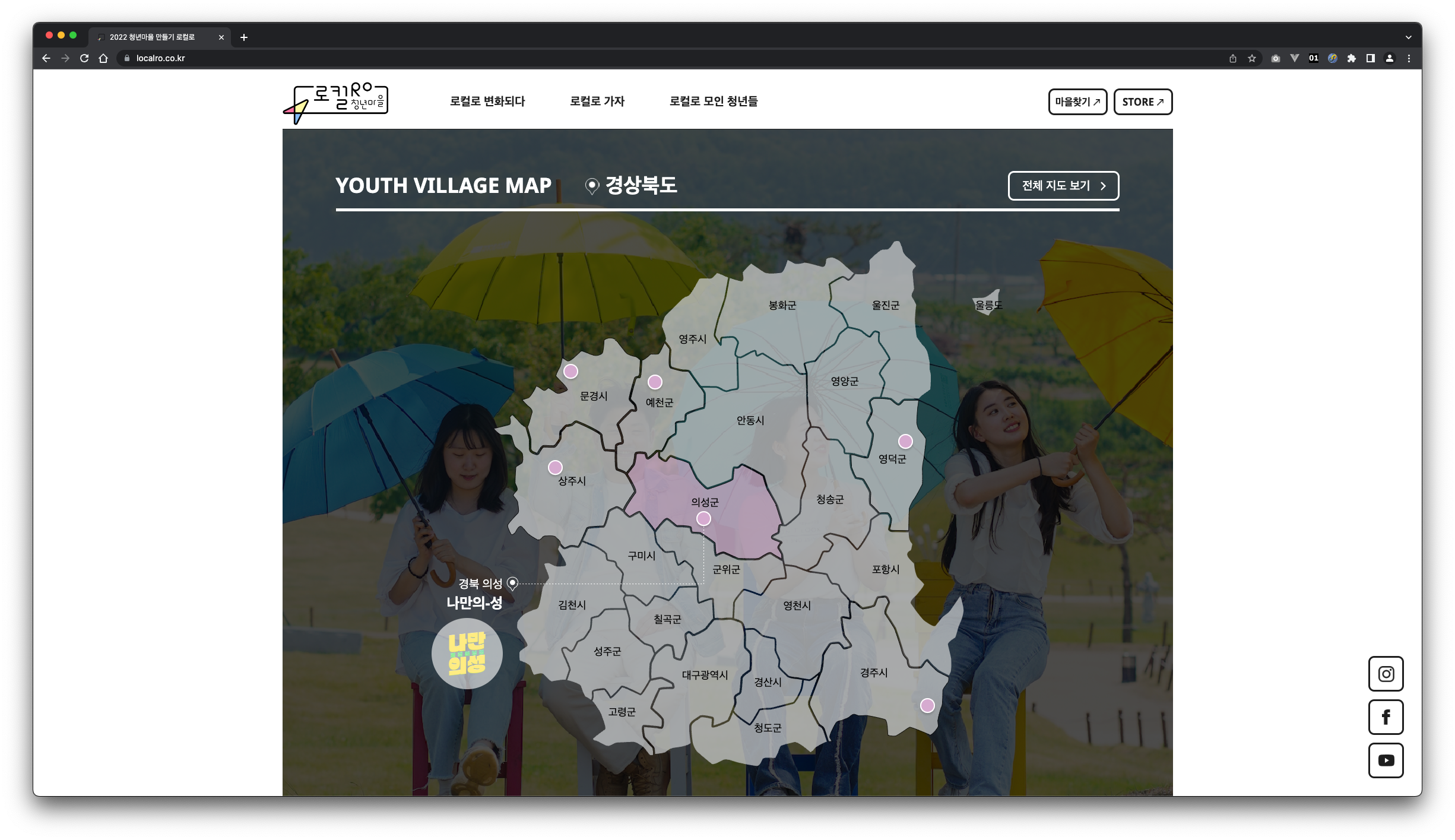This screenshot has width=1455, height=840.
Task: Expand the tab search chevron
Action: coord(1408,37)
